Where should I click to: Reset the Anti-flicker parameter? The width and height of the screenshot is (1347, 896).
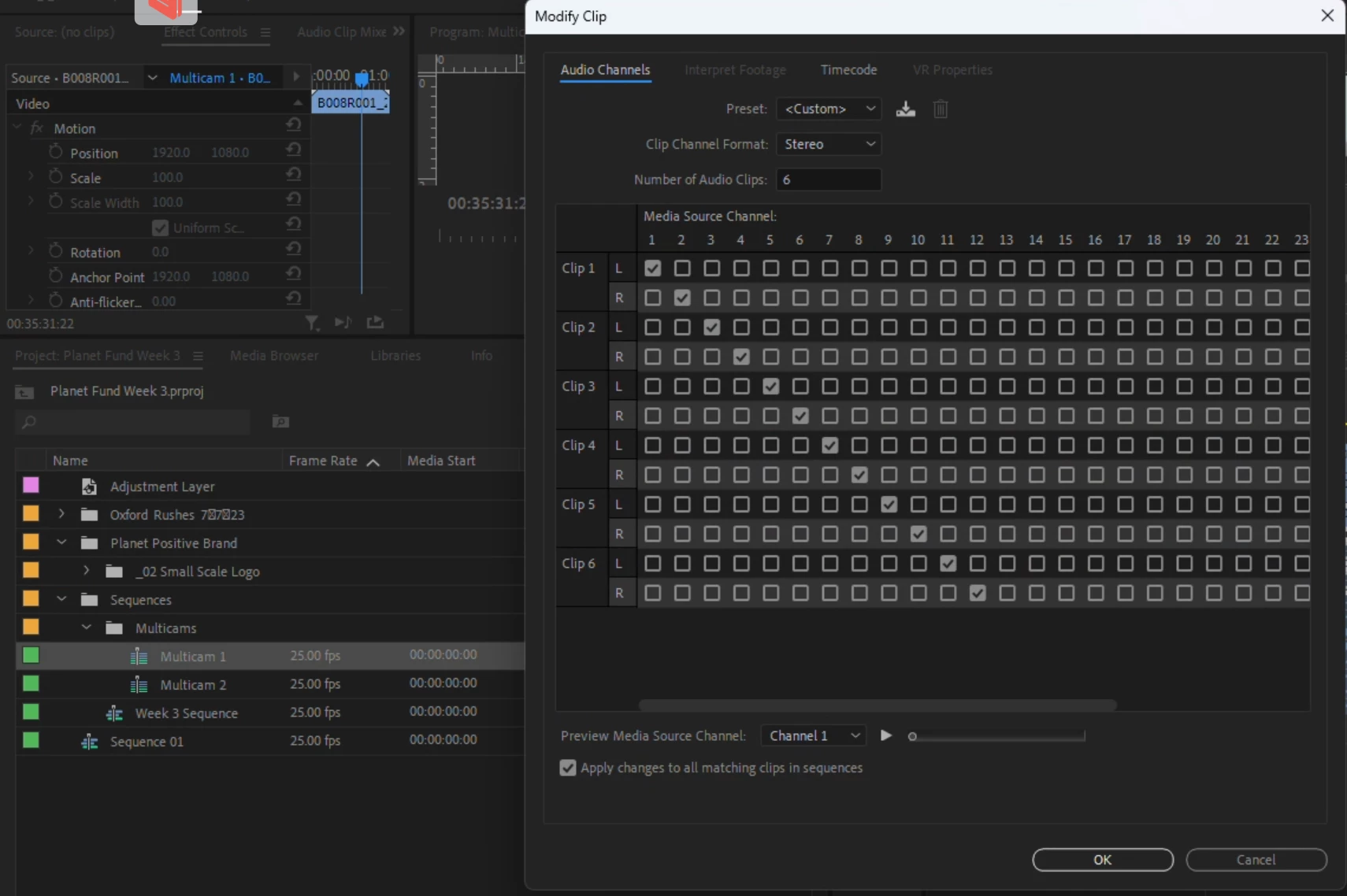click(x=294, y=298)
